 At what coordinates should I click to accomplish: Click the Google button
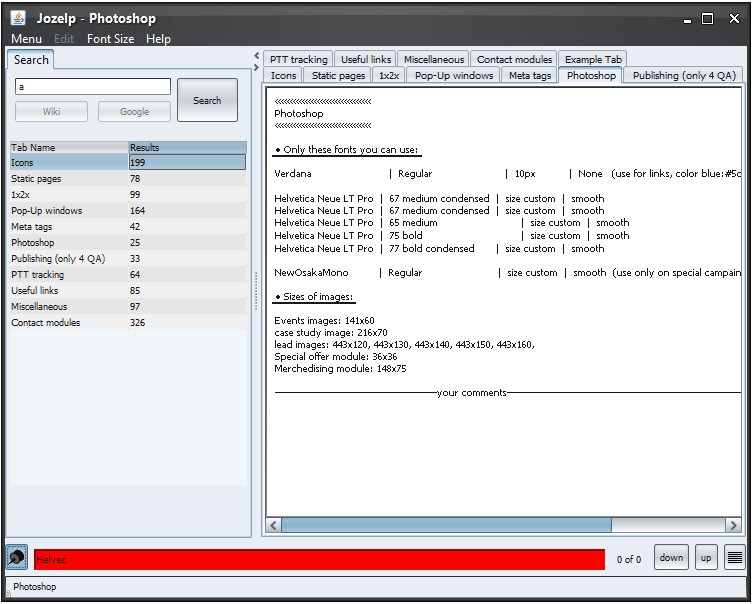135,112
